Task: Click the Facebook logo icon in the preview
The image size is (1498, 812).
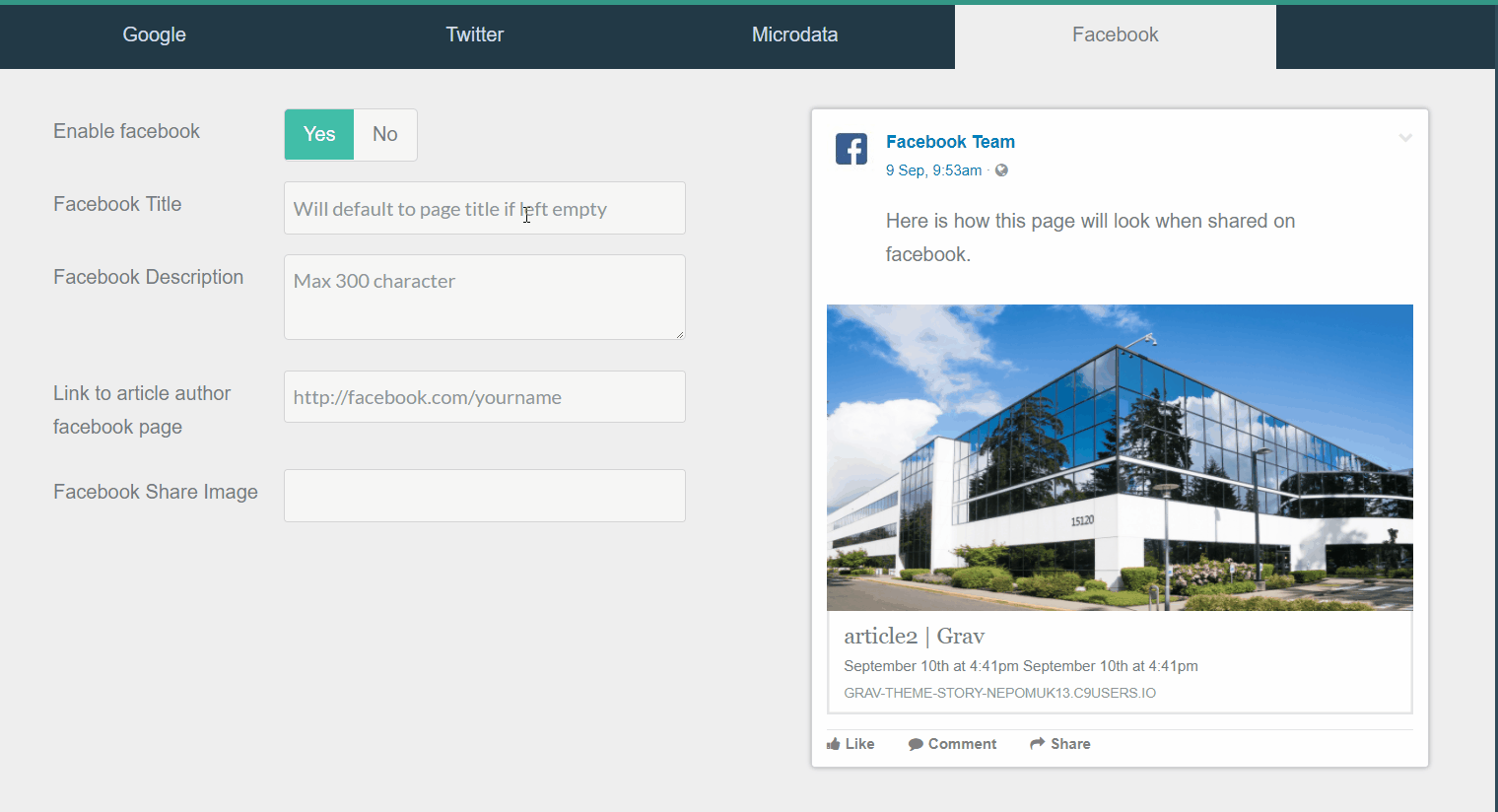Action: tap(851, 149)
